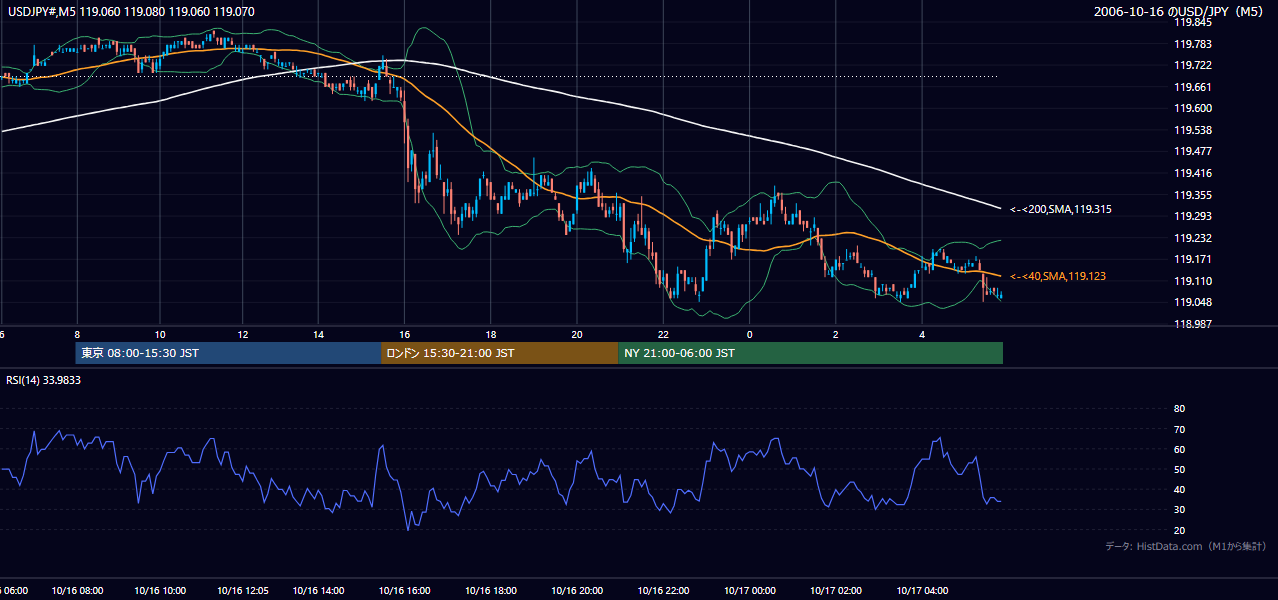This screenshot has height=600, width=1278.
Task: Click price axis value 119.538
Action: click(1192, 130)
